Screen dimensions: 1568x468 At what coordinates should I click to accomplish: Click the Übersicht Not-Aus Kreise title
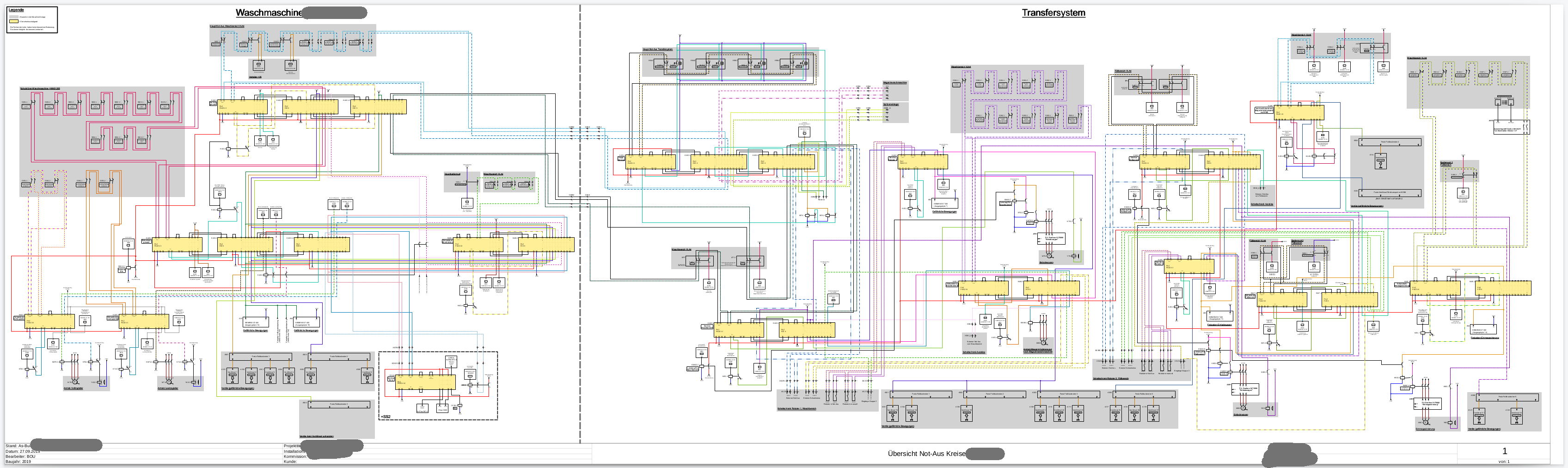(926, 453)
